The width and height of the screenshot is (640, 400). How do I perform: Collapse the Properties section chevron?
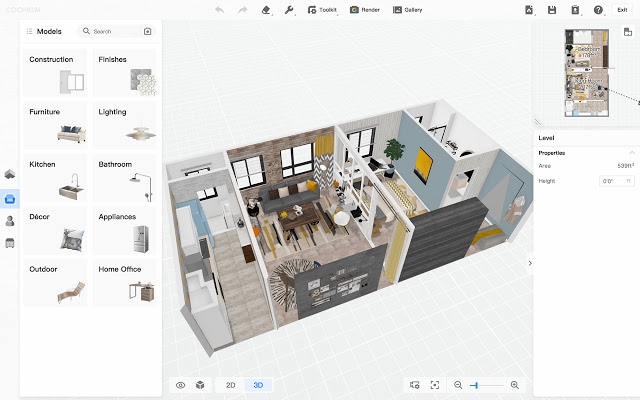630,153
